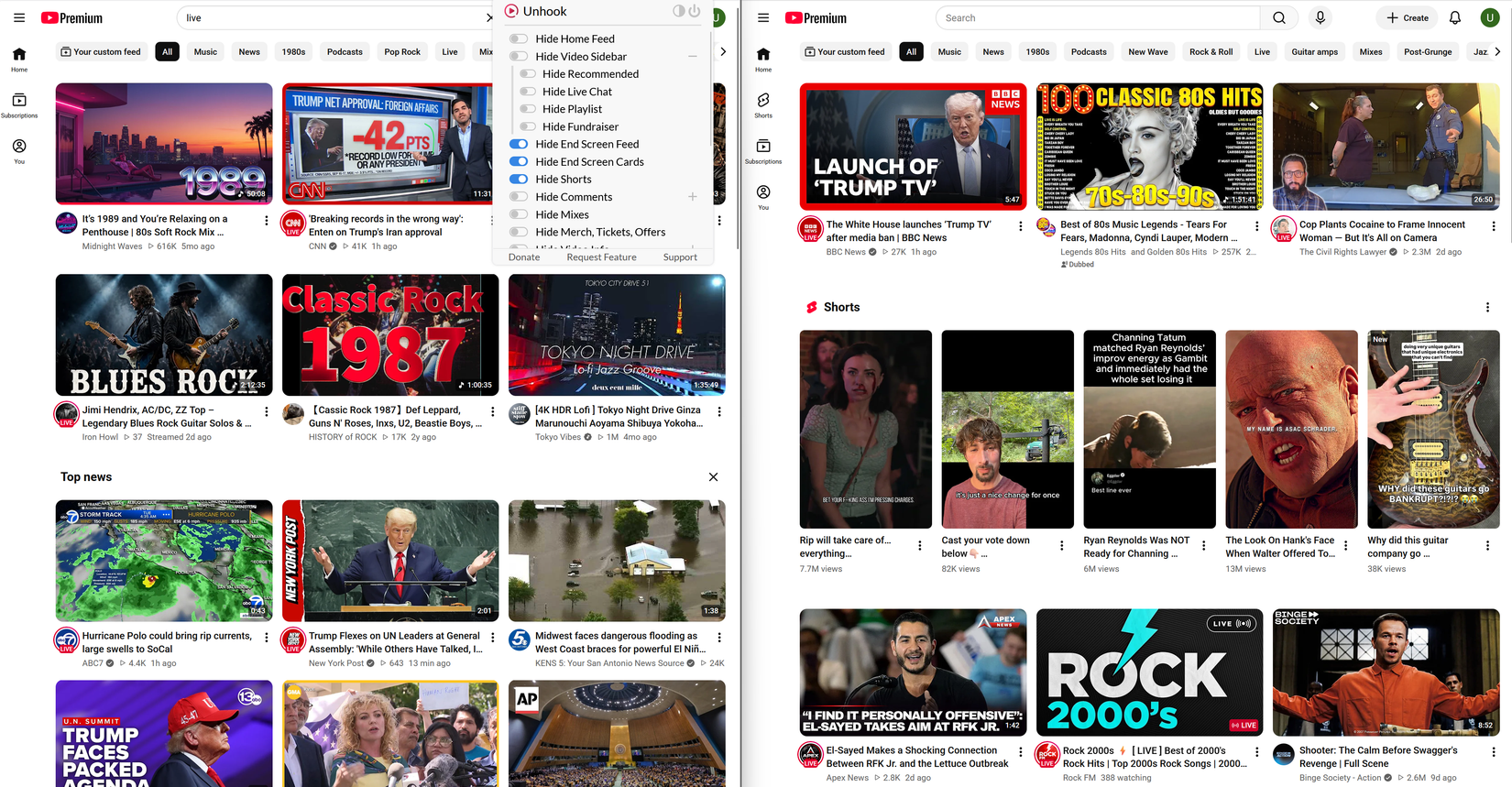The width and height of the screenshot is (1512, 787).
Task: Enable Hide Home Feed toggle
Action: click(519, 38)
